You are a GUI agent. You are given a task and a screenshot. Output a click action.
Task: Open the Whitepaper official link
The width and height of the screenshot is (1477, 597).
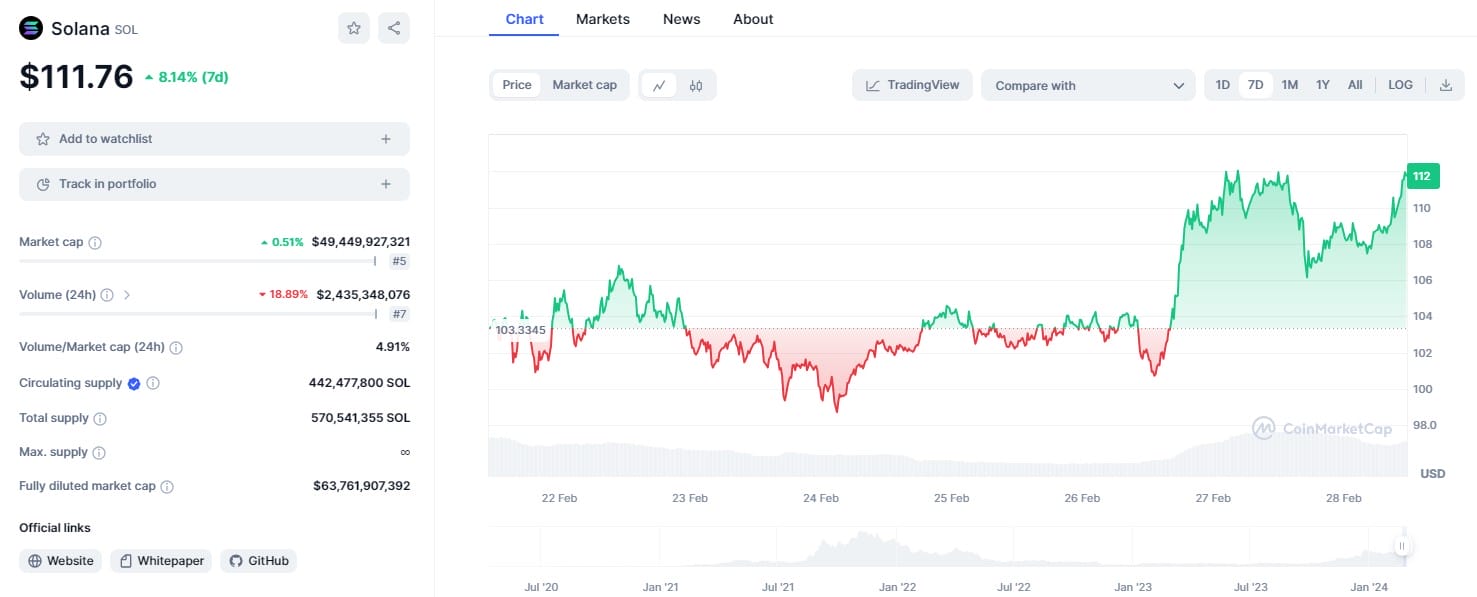pyautogui.click(x=162, y=561)
